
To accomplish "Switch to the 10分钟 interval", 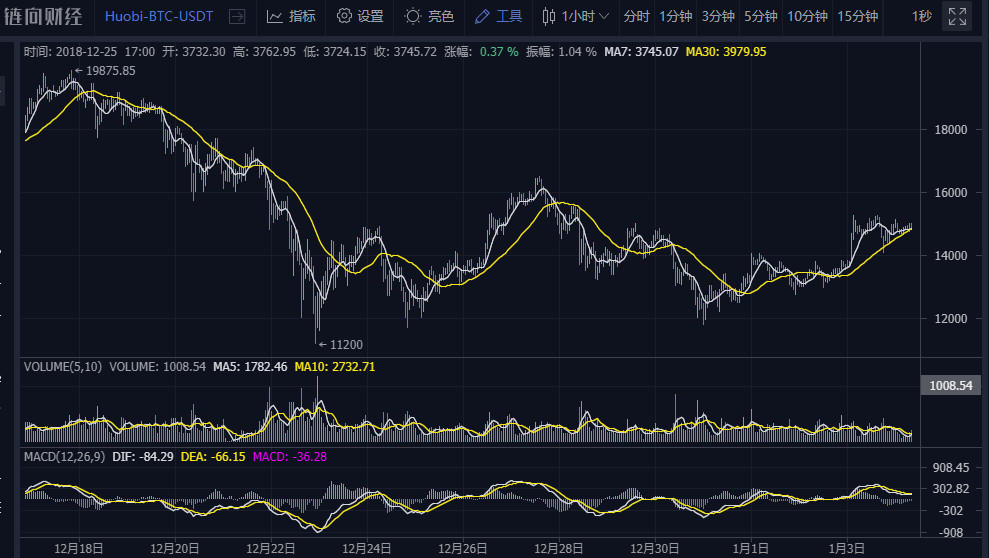I will 807,16.
